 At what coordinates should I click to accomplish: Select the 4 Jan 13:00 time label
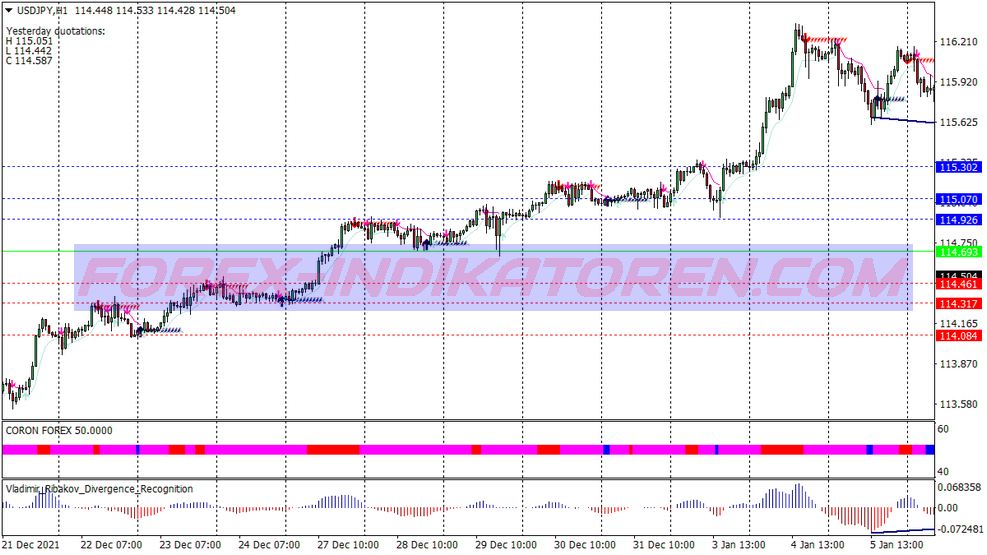point(818,545)
